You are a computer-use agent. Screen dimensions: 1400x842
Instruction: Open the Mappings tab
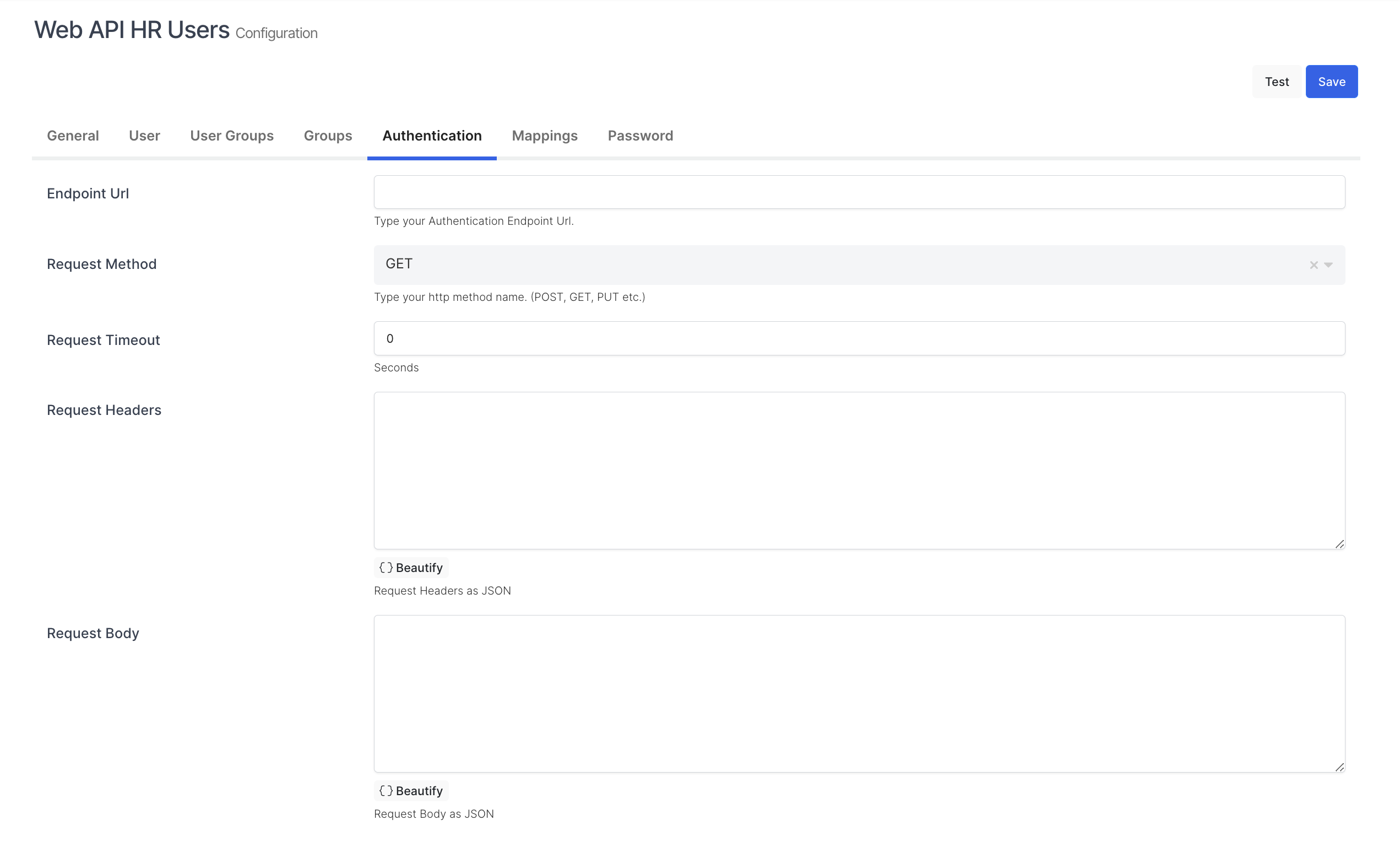pyautogui.click(x=544, y=136)
